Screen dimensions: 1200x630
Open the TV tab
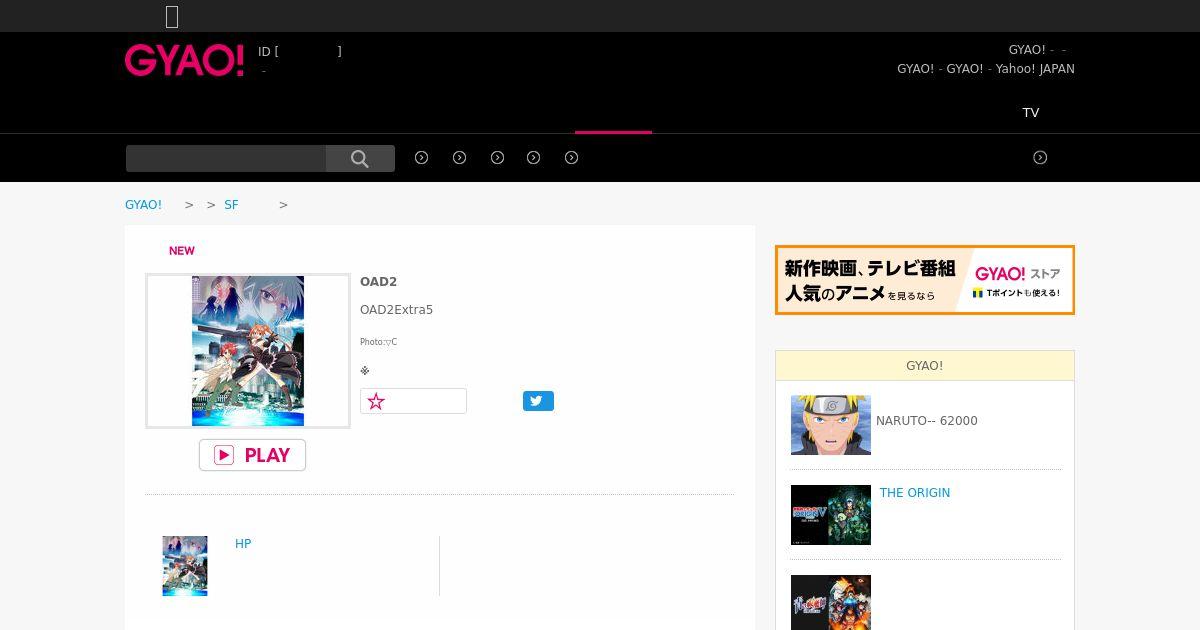(x=1031, y=112)
